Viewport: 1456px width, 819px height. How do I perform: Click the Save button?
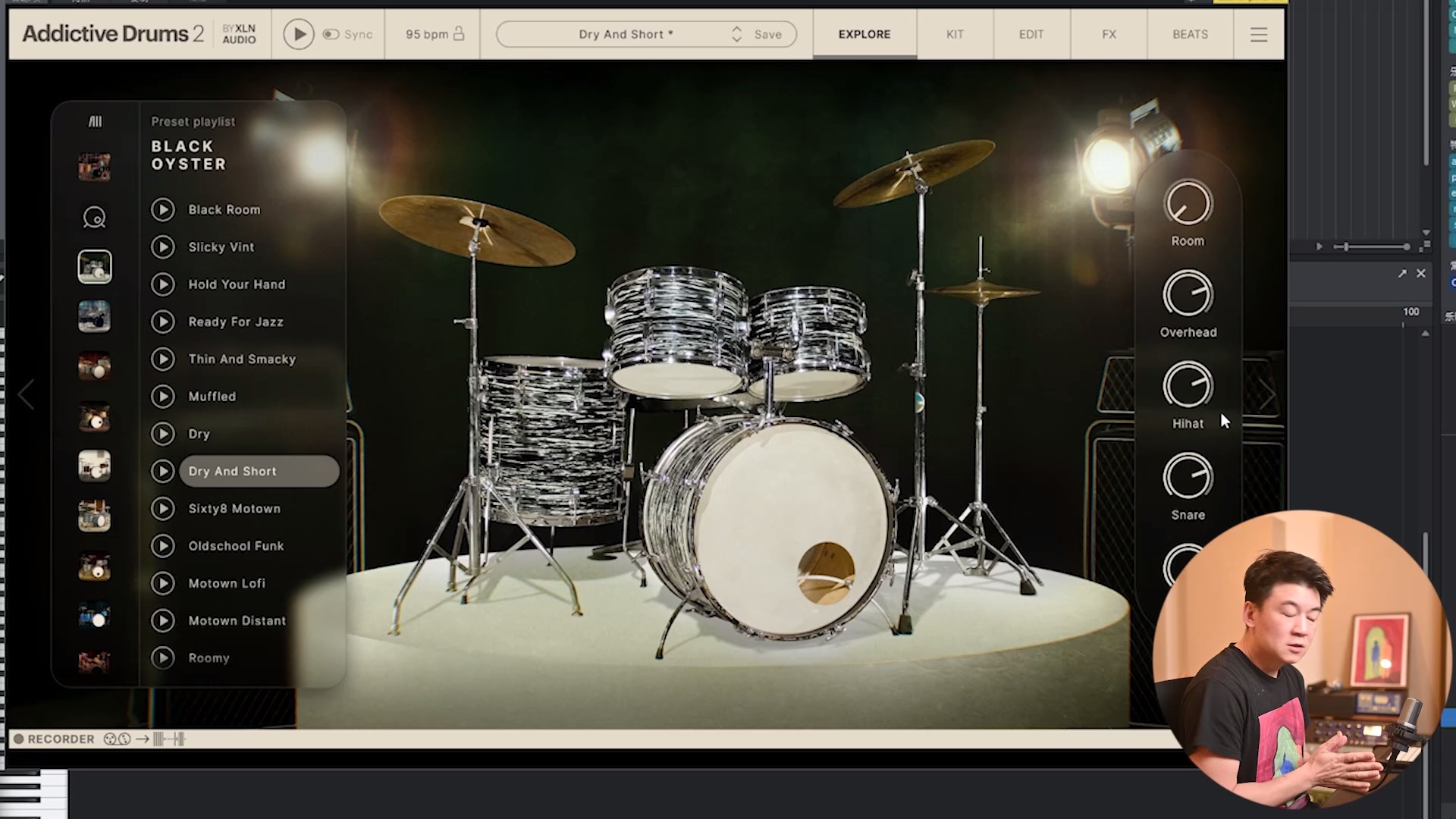(x=767, y=34)
